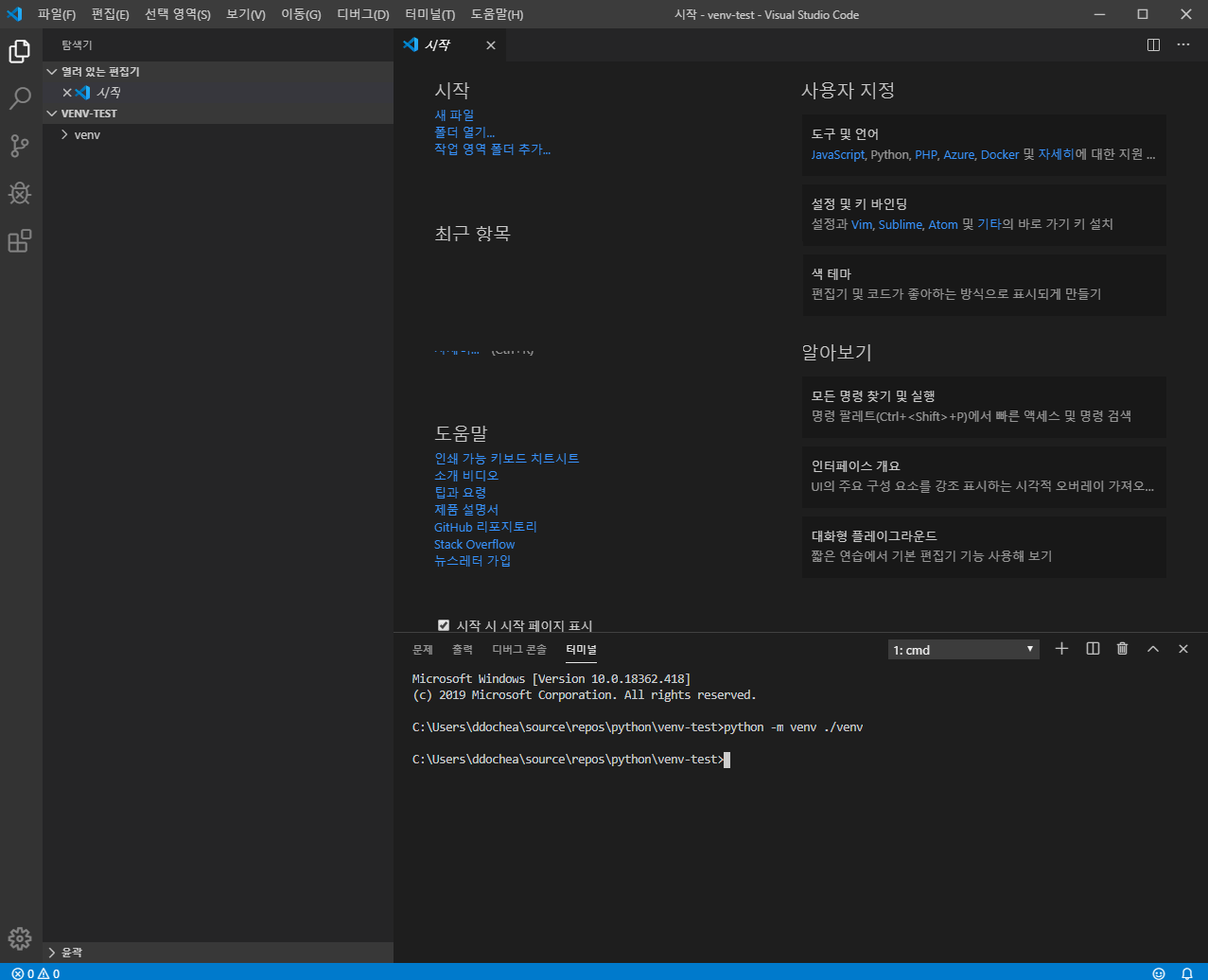Open notifications bell in status bar
The image size is (1208, 980).
click(1187, 972)
